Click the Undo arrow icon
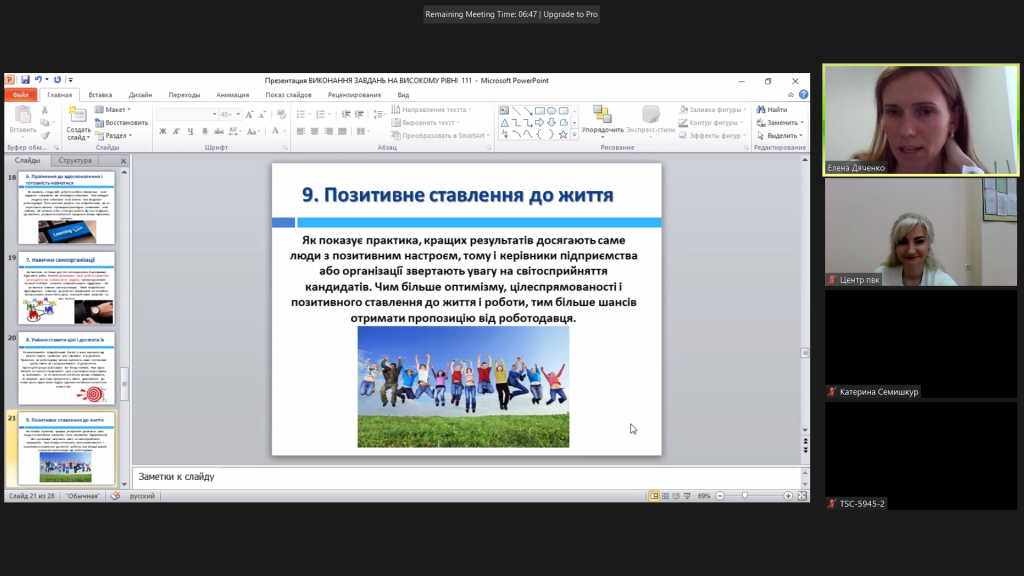Image resolution: width=1024 pixels, height=576 pixels. [39, 80]
